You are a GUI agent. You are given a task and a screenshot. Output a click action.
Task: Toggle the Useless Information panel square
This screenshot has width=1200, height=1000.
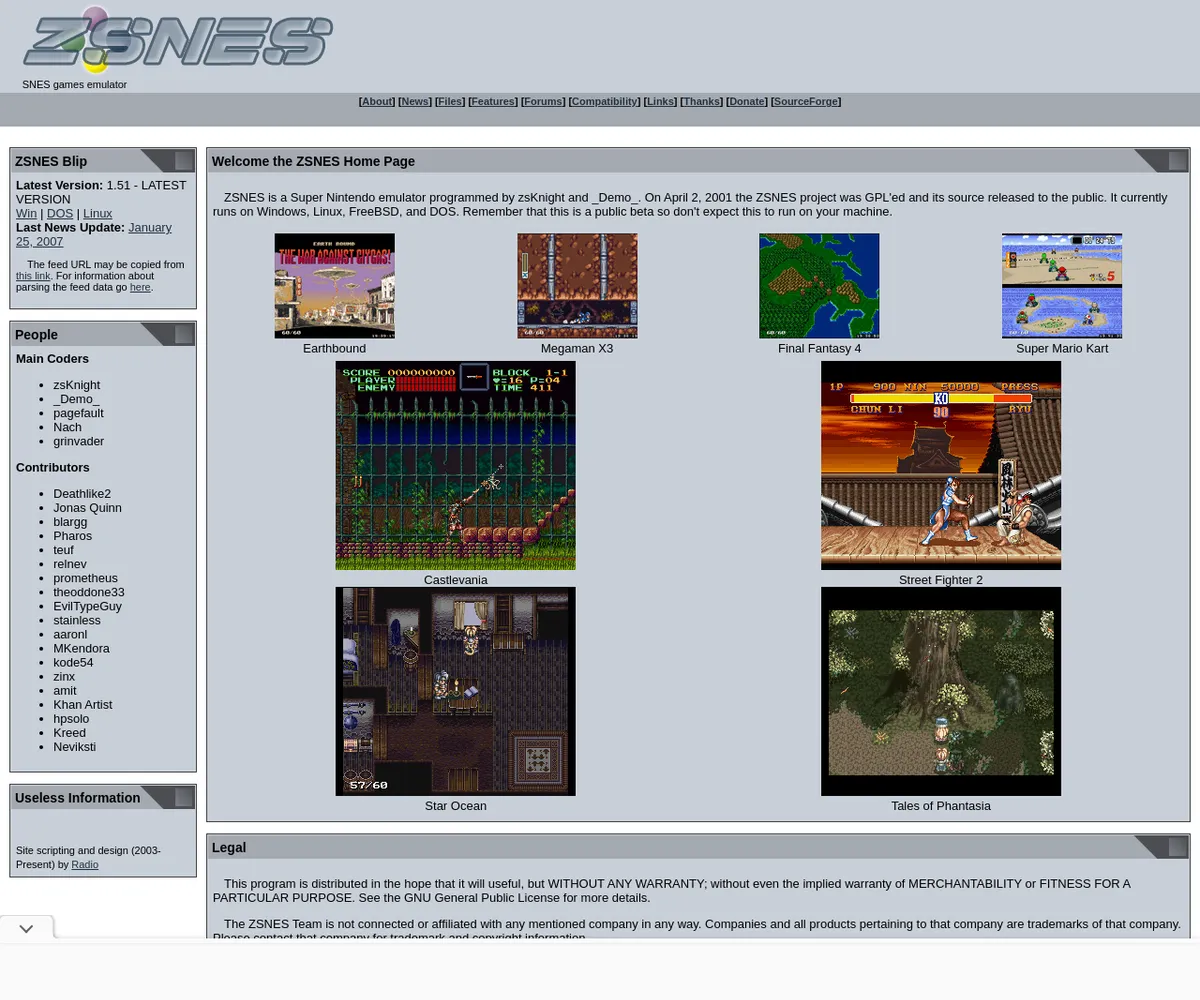(x=184, y=797)
